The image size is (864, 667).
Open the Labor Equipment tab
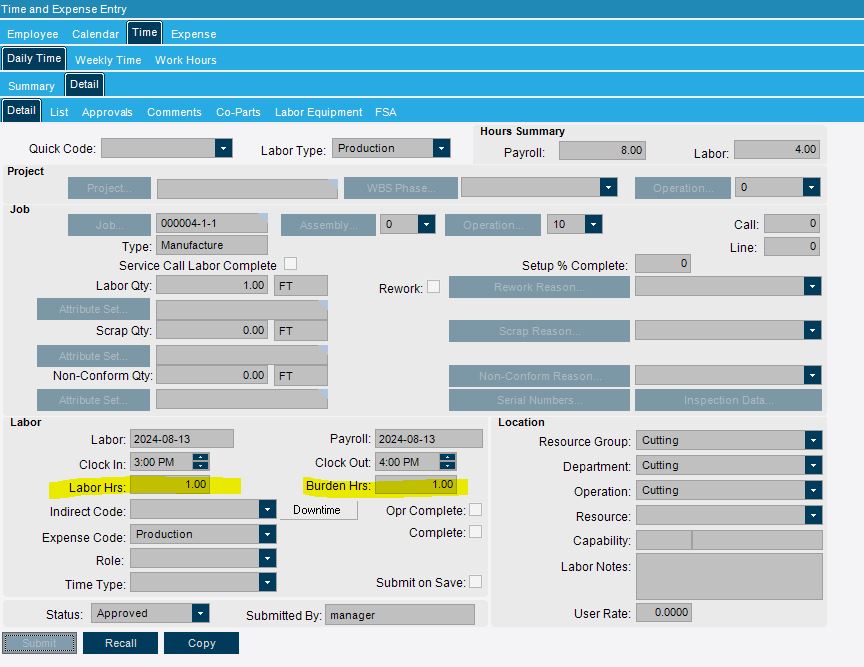[x=318, y=112]
